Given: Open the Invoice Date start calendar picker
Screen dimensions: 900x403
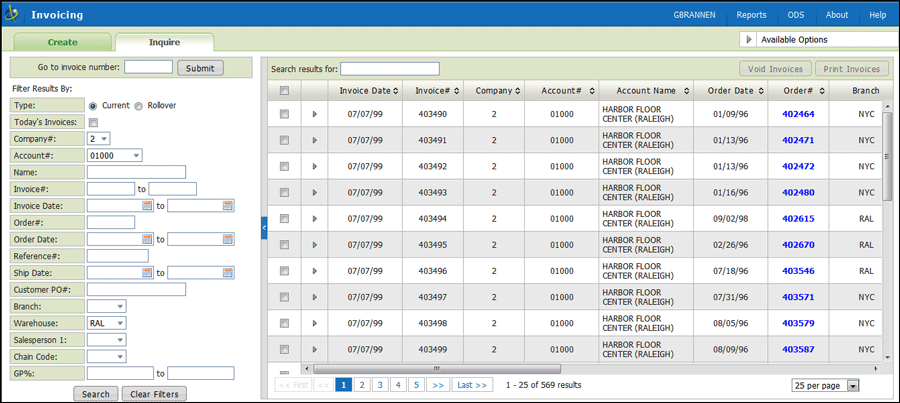Looking at the screenshot, I should [148, 205].
